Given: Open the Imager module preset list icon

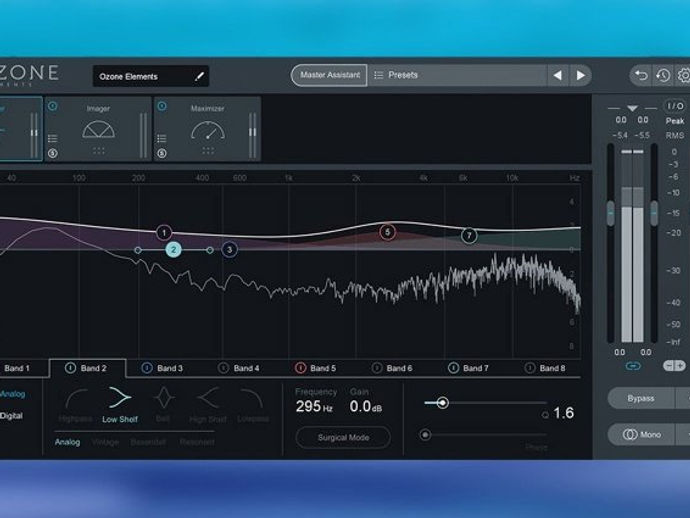Looking at the screenshot, I should tap(52, 139).
